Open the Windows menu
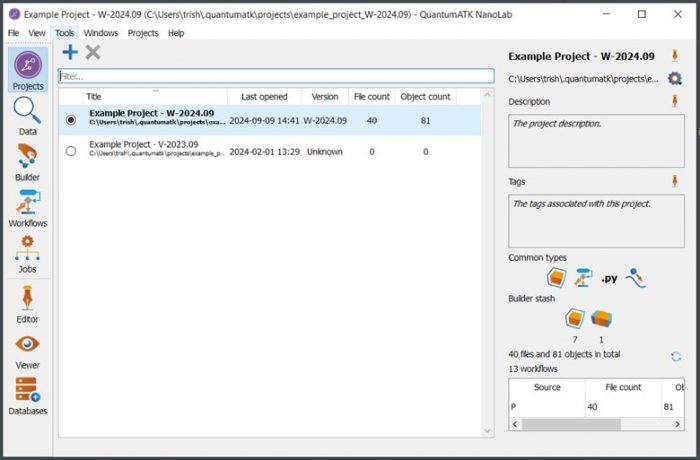 point(101,33)
